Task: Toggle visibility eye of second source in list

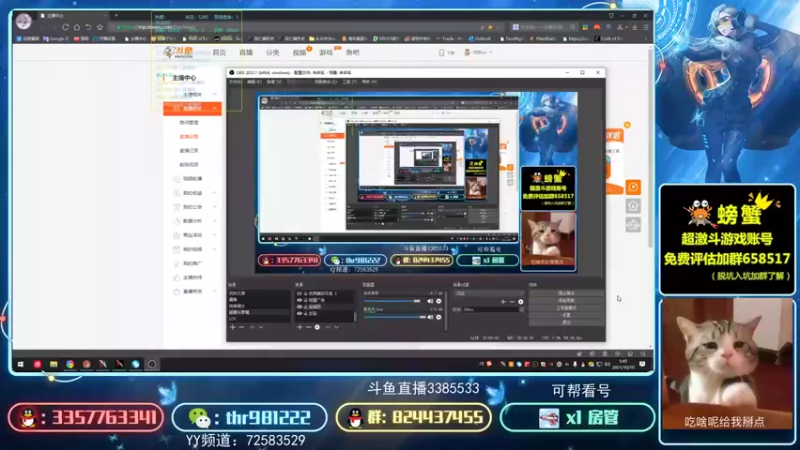Action: click(299, 301)
